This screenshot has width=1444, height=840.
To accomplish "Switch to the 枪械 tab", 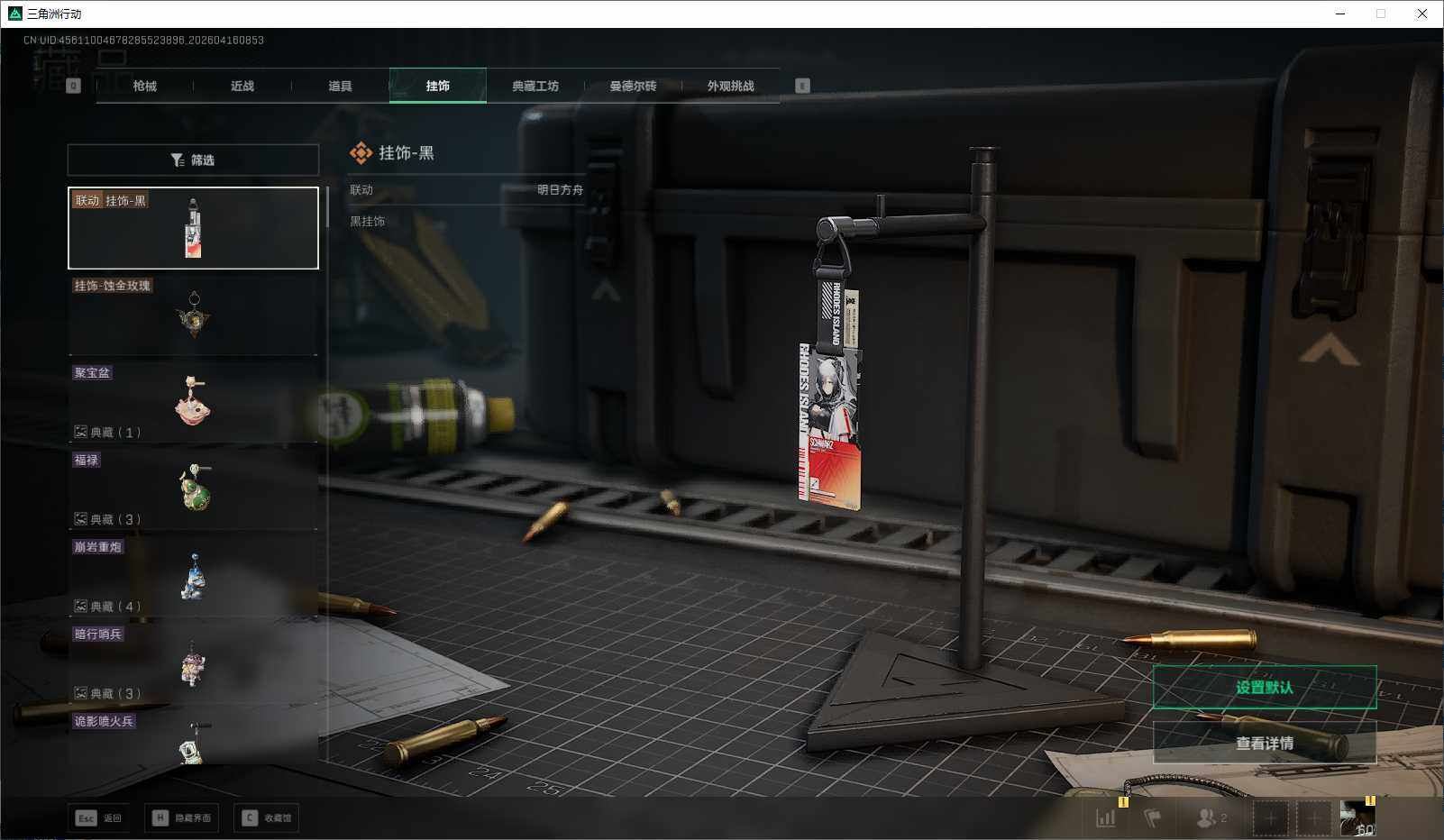I will point(145,86).
